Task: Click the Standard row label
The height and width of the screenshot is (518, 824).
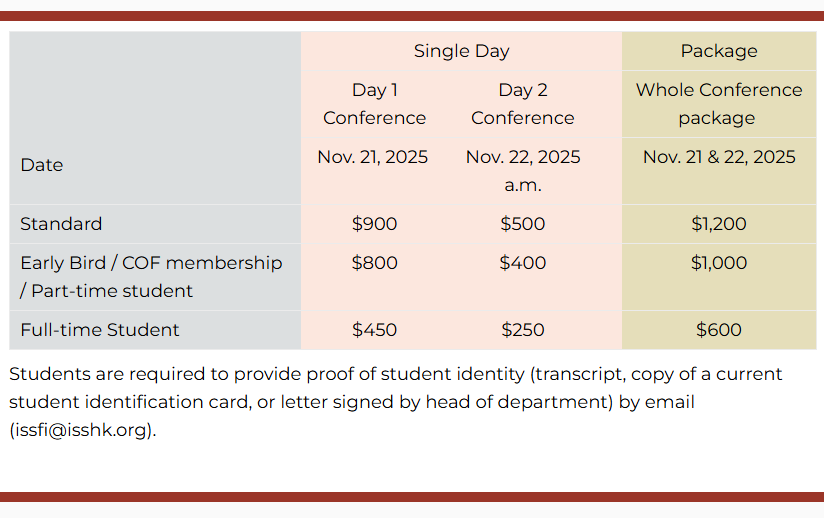Action: (x=61, y=224)
